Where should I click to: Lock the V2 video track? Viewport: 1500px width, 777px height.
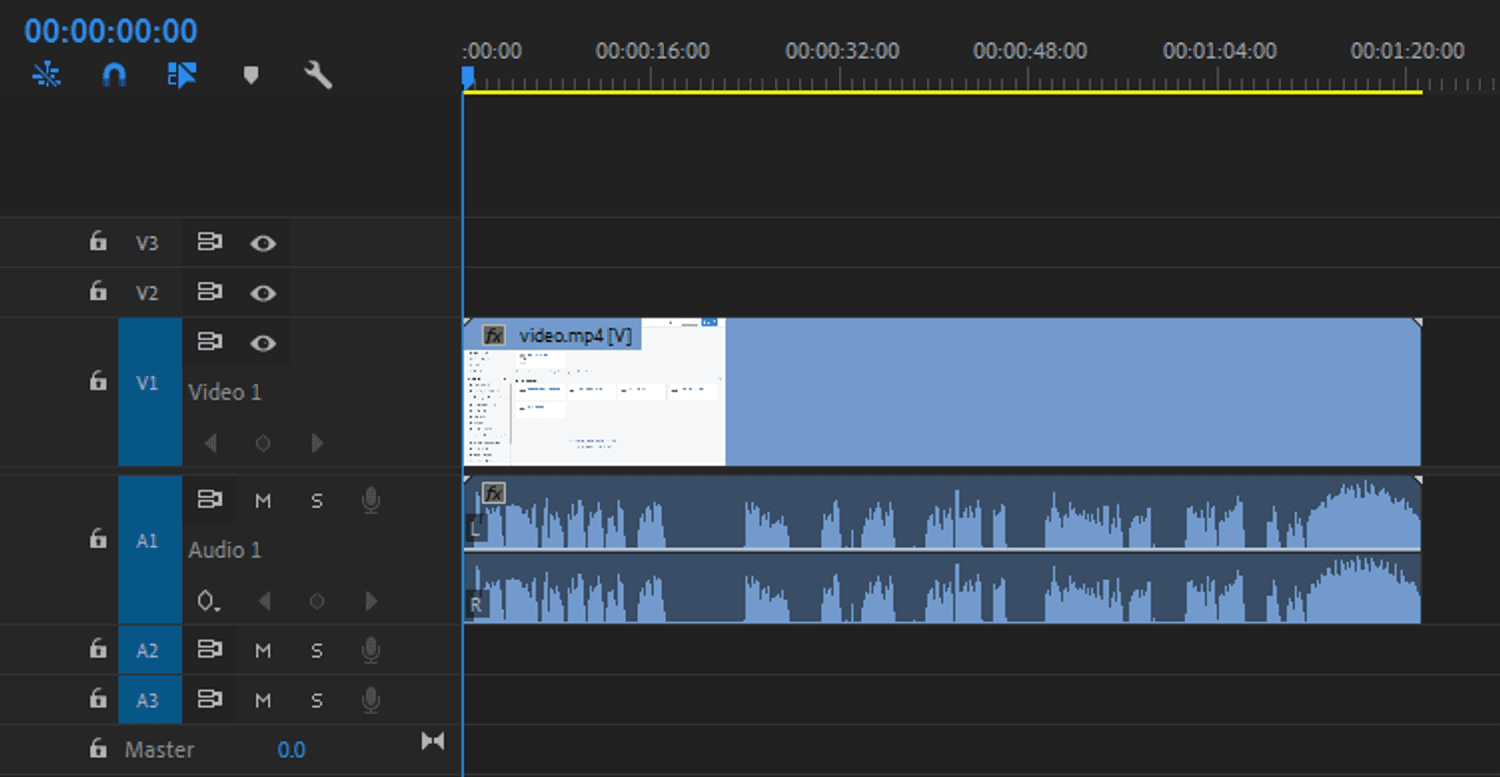97,292
